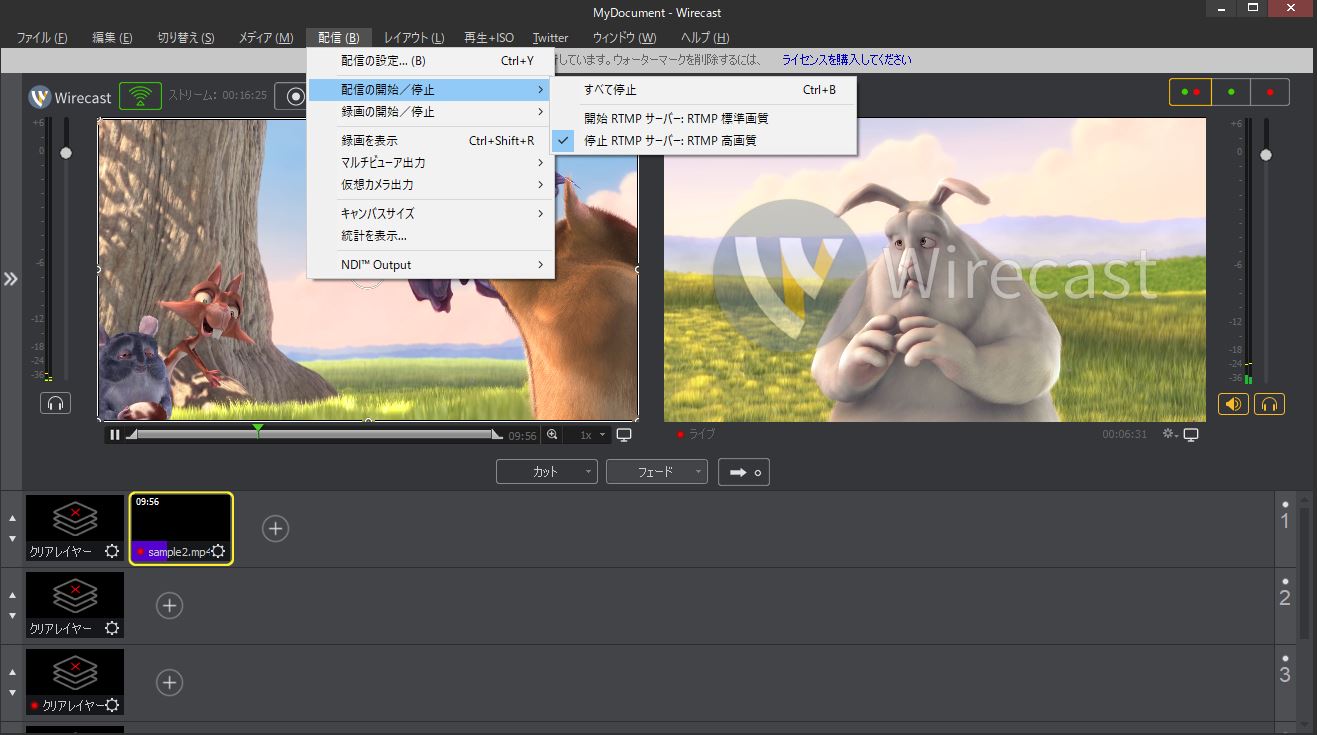Click the record button beside the stream timer
Screen dimensions: 1317x735
click(295, 96)
